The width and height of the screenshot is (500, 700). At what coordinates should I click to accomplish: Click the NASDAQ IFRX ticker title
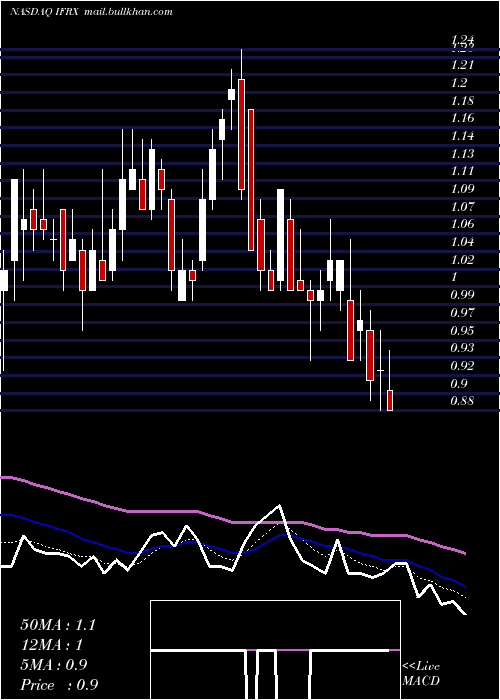pos(44,12)
